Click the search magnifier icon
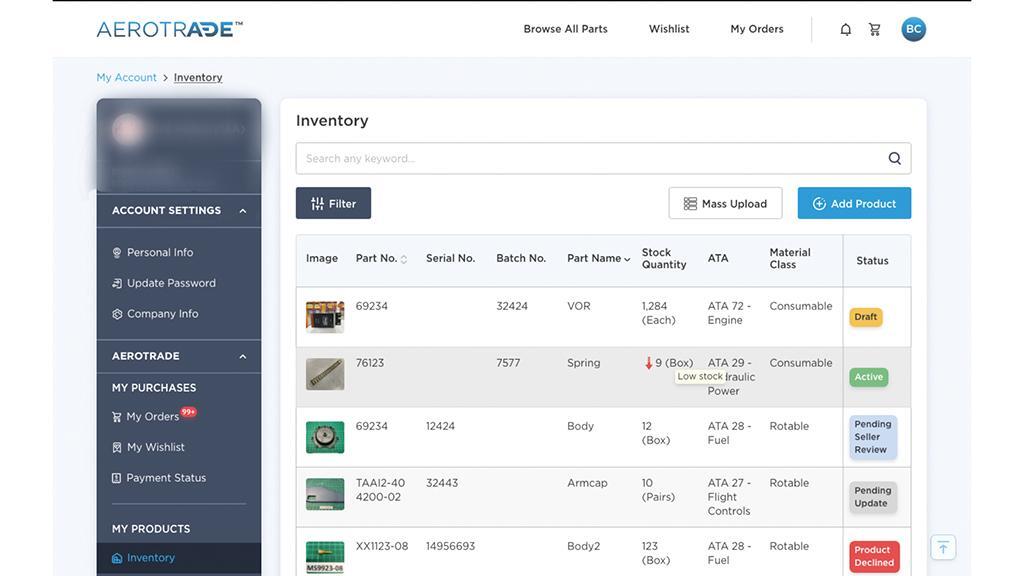 [x=894, y=158]
